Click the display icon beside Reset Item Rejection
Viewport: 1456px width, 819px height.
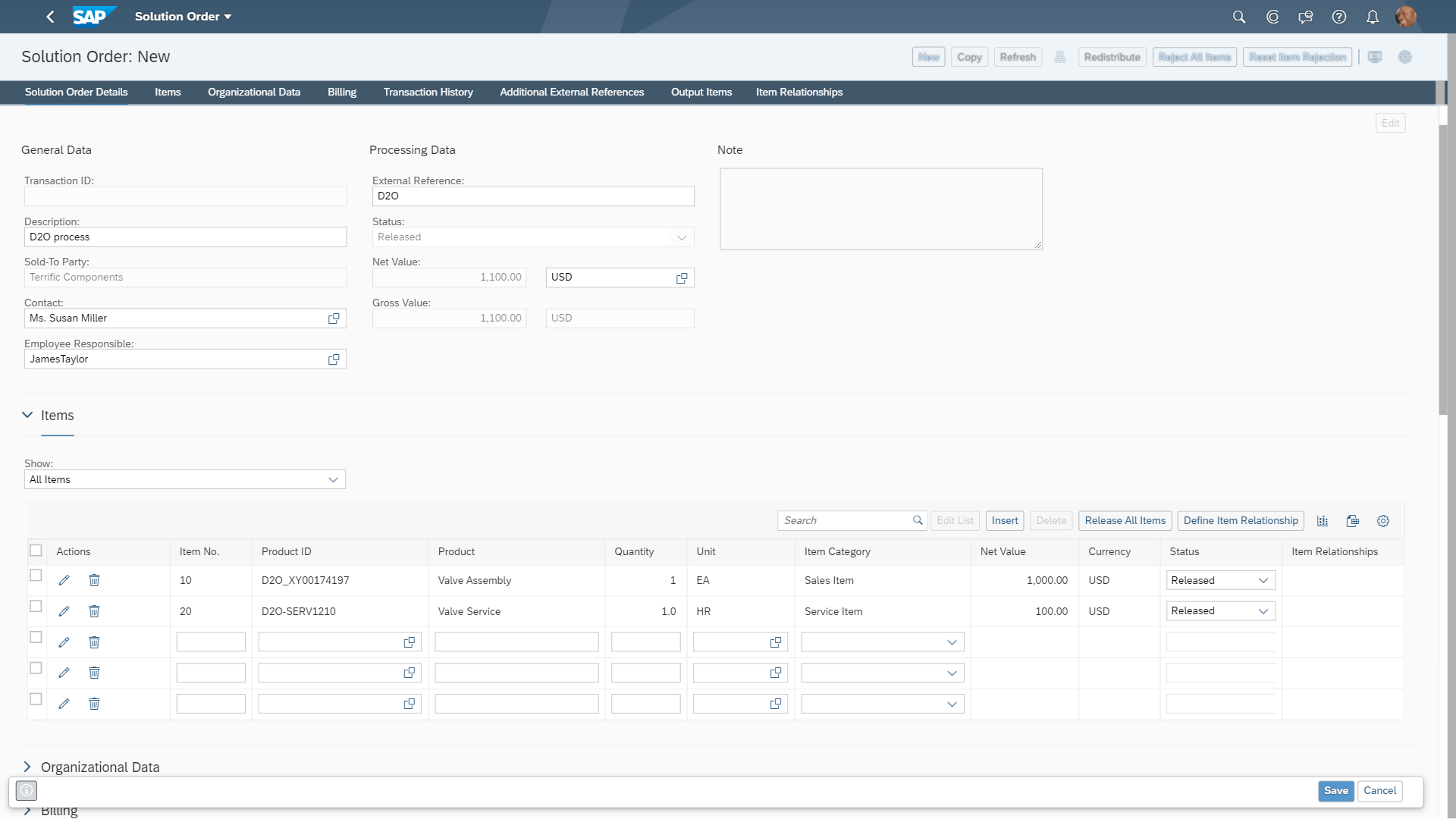tap(1375, 57)
